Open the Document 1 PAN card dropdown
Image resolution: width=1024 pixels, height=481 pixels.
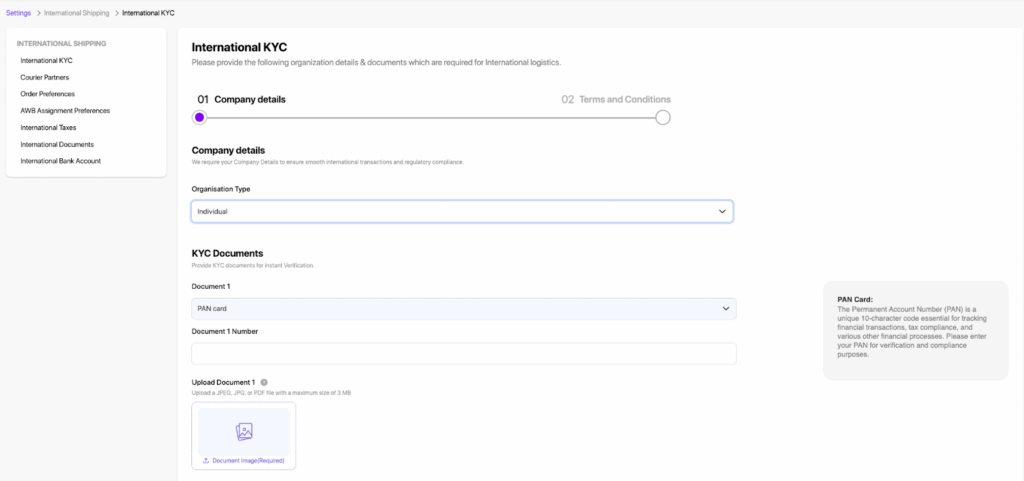[x=463, y=309]
